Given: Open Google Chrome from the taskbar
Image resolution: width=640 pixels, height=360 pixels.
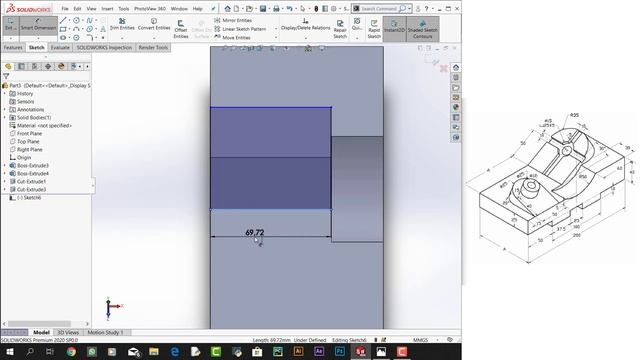Looking at the screenshot, I should tap(71, 351).
